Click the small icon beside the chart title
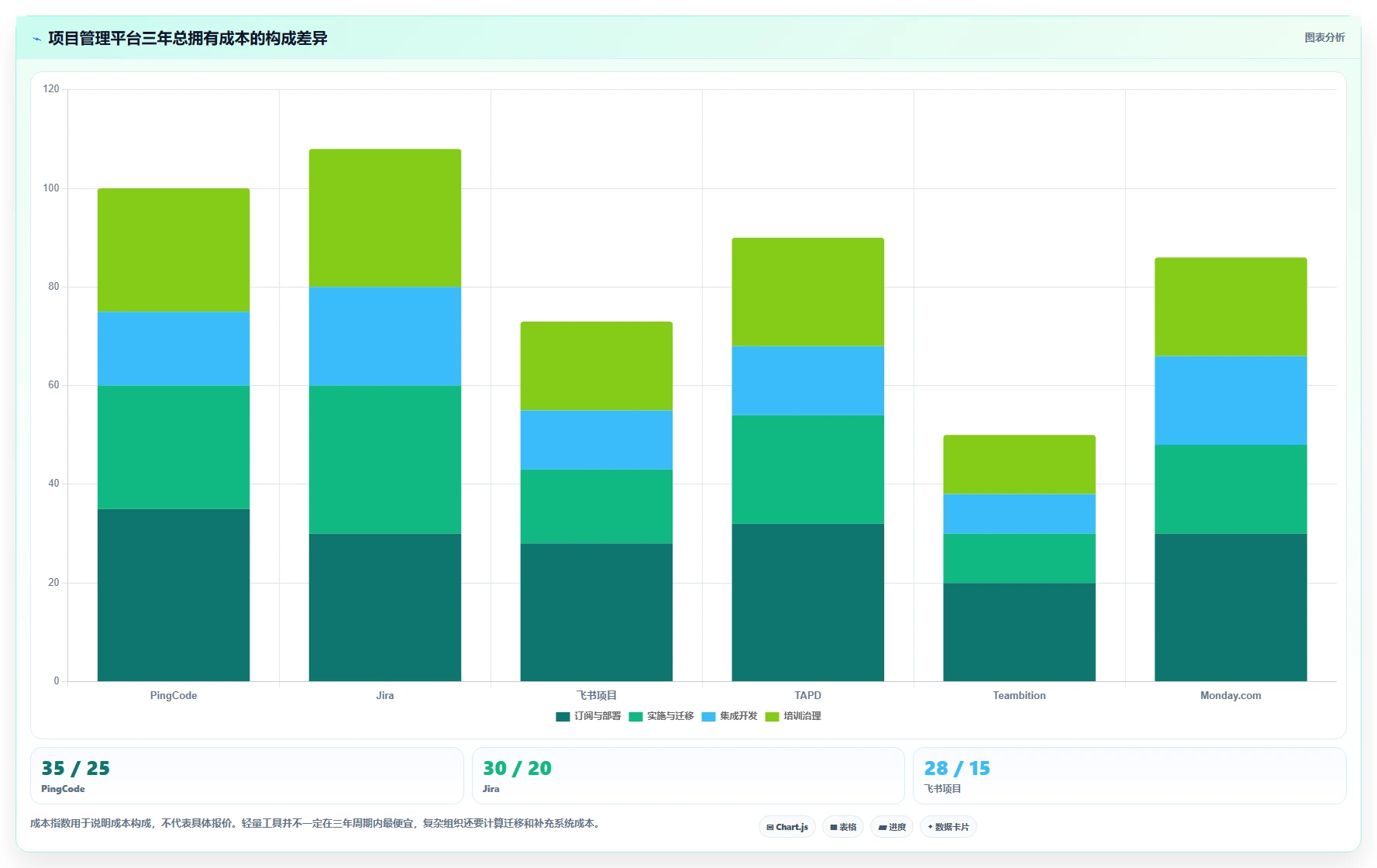 click(36, 39)
